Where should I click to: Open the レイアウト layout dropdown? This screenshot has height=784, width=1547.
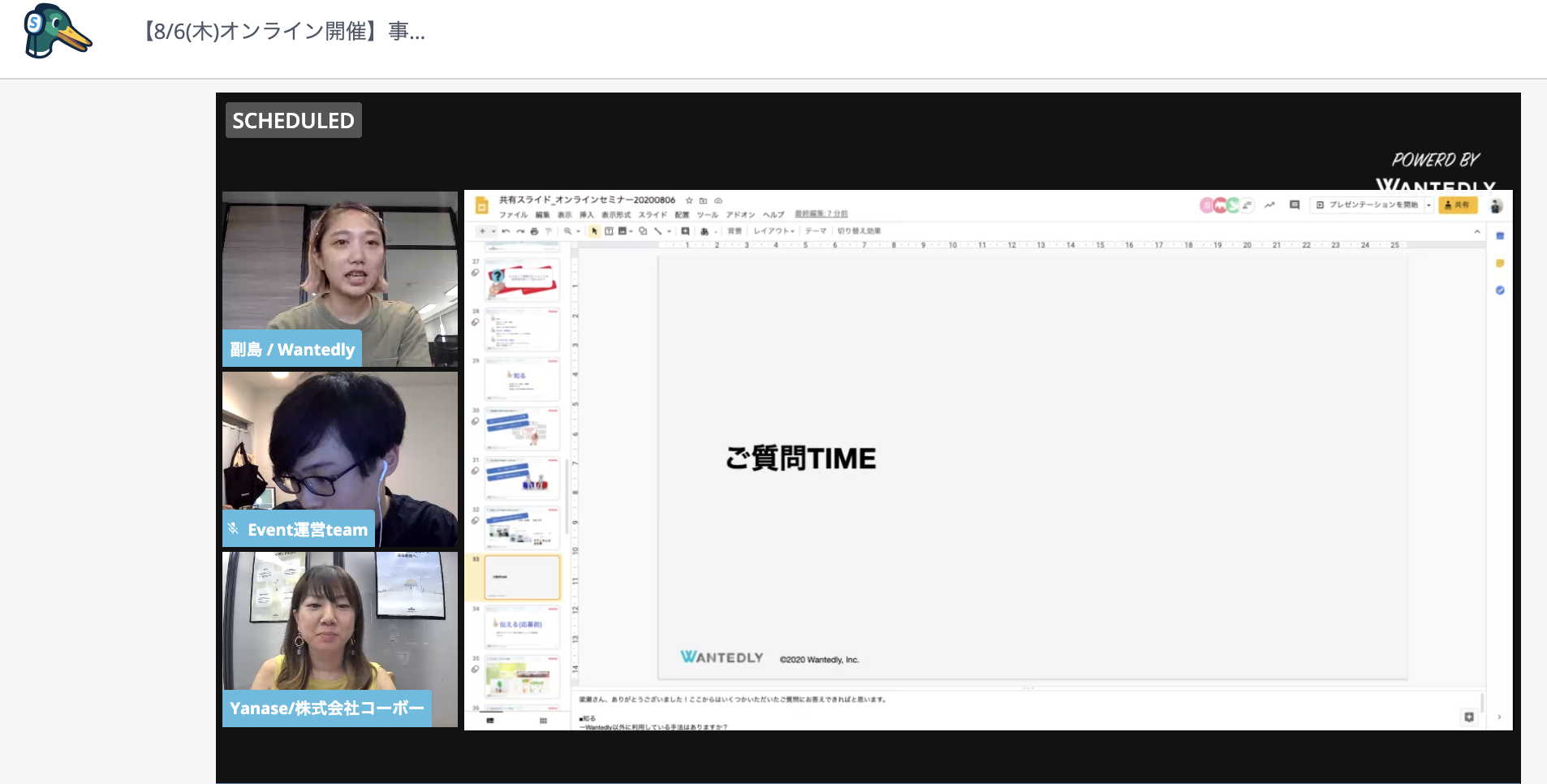coord(773,231)
